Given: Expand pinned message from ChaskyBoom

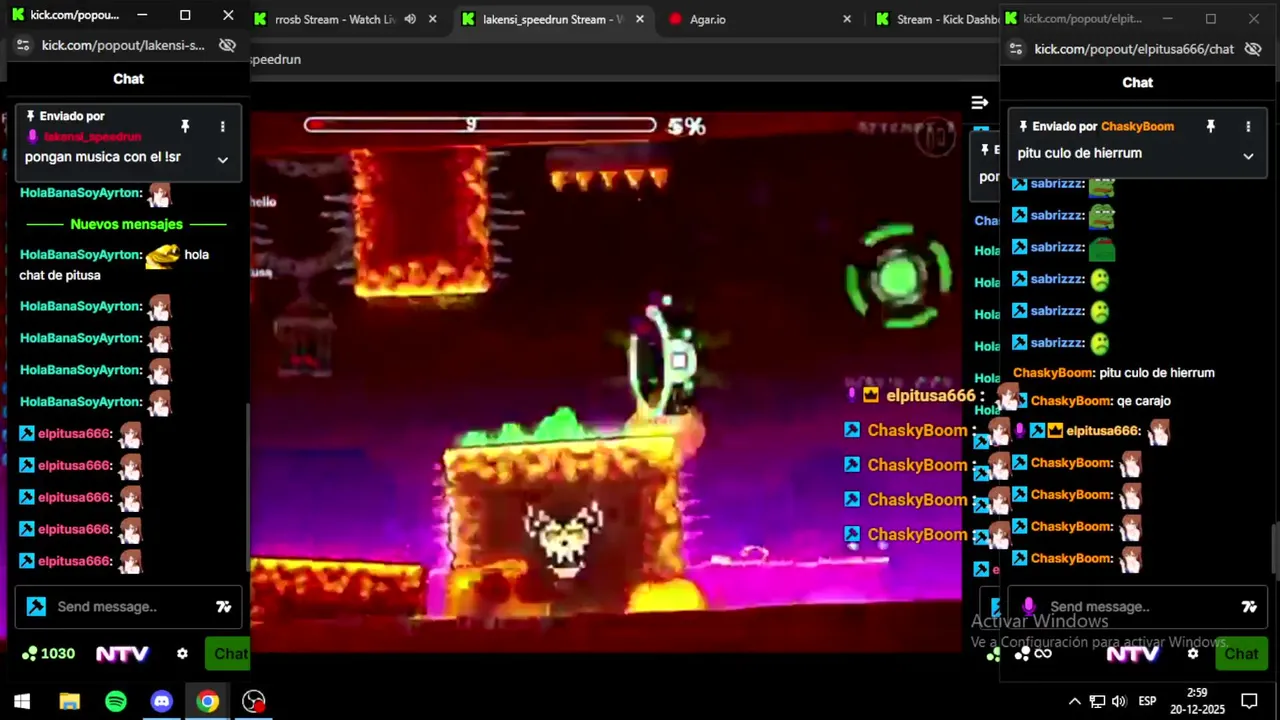Looking at the screenshot, I should point(1248,155).
